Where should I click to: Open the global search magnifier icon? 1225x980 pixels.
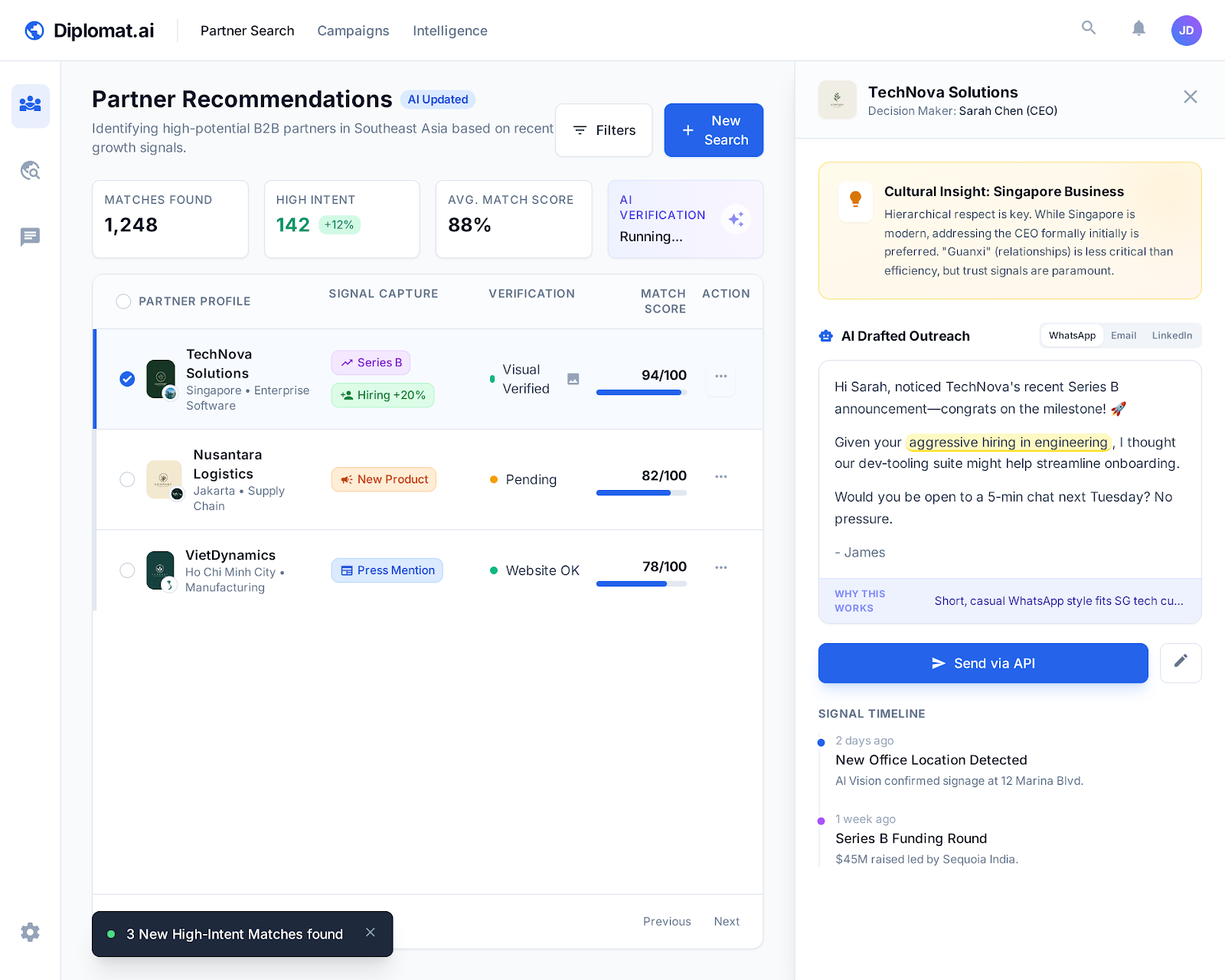pos(1089,28)
